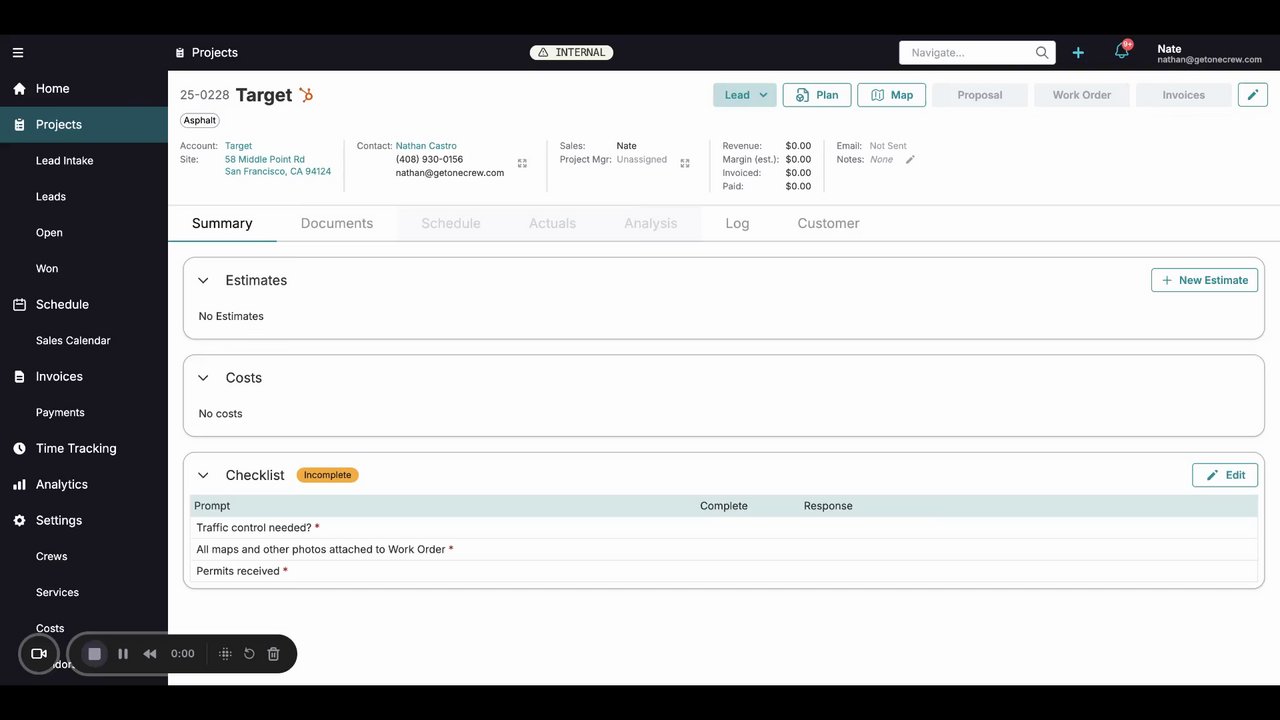Click the Invoices button in header row
Screen dimensions: 1280x720
(1184, 95)
